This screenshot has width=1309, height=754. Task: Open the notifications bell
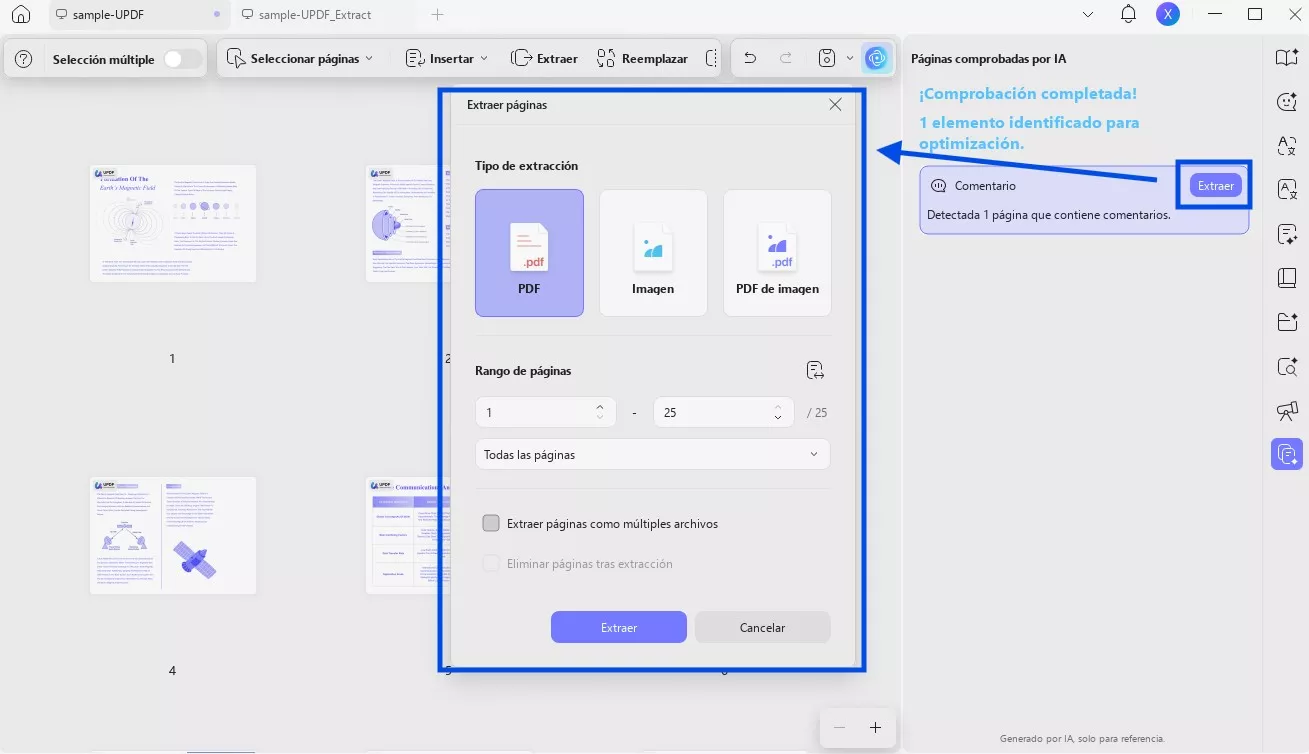click(1129, 14)
